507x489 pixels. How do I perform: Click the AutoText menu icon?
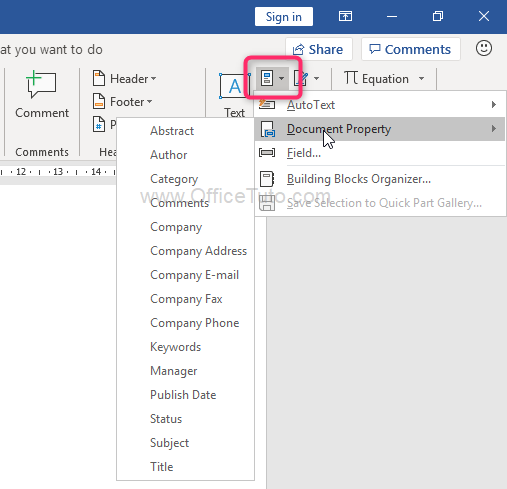point(267,105)
